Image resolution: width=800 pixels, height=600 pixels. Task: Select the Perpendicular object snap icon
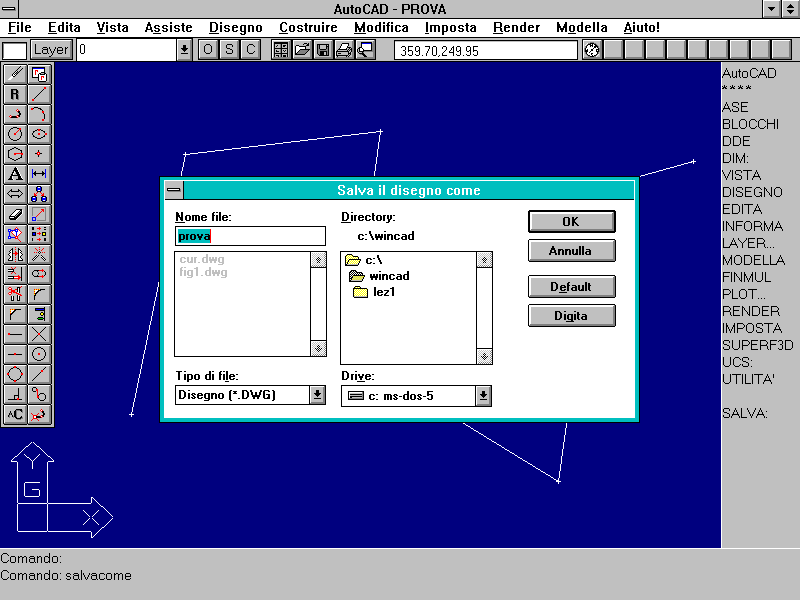[15, 394]
